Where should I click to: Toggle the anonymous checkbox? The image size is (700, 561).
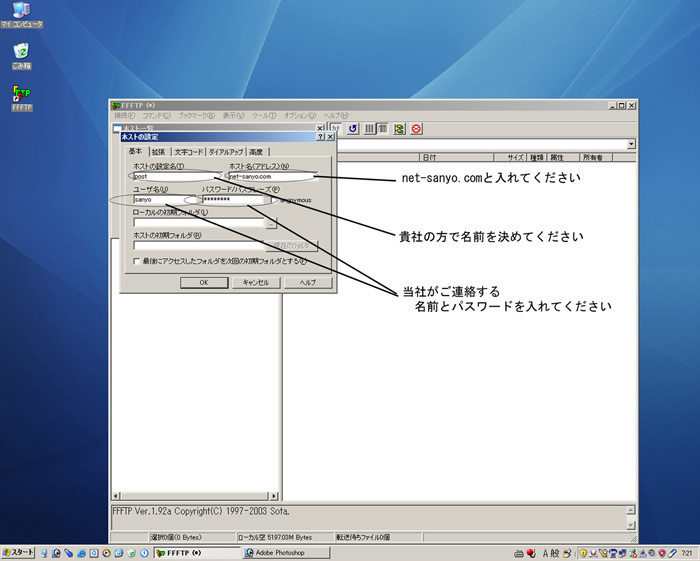(x=274, y=200)
